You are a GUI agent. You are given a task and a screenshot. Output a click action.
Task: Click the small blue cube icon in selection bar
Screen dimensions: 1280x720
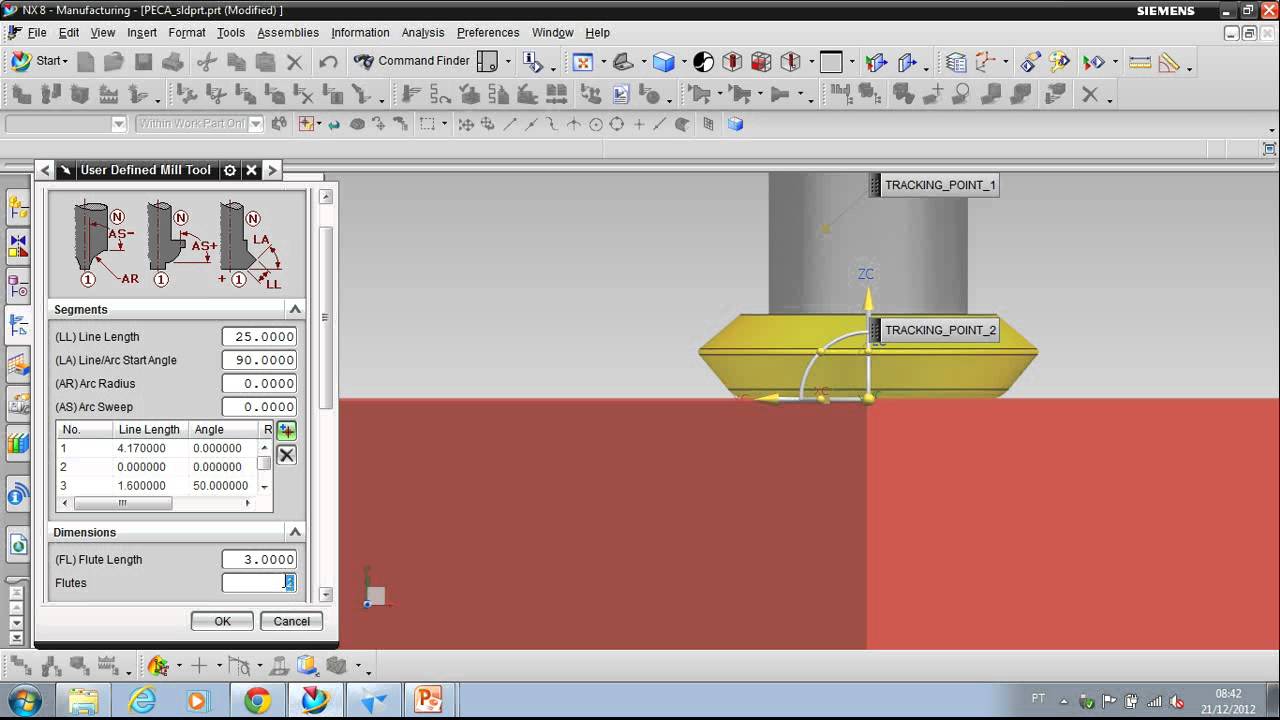point(735,124)
